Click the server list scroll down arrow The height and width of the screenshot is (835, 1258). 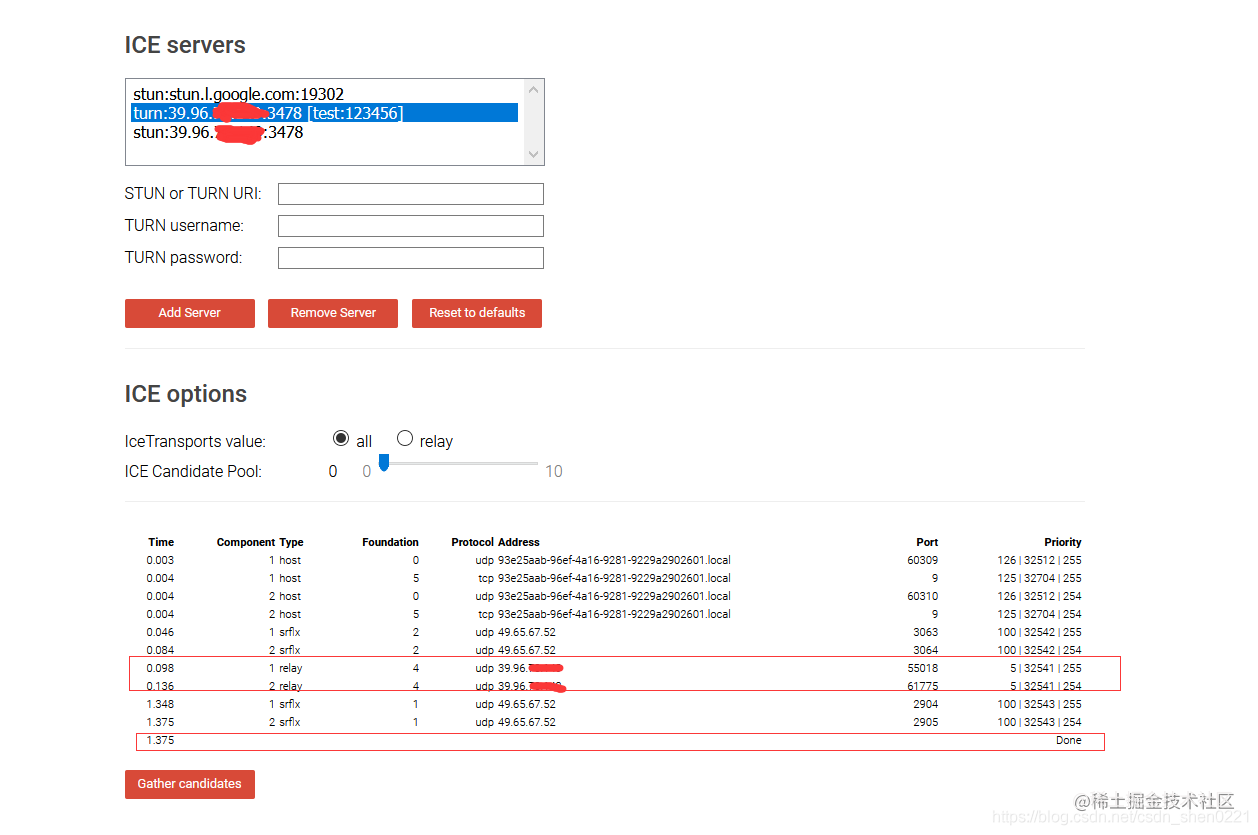click(x=534, y=154)
